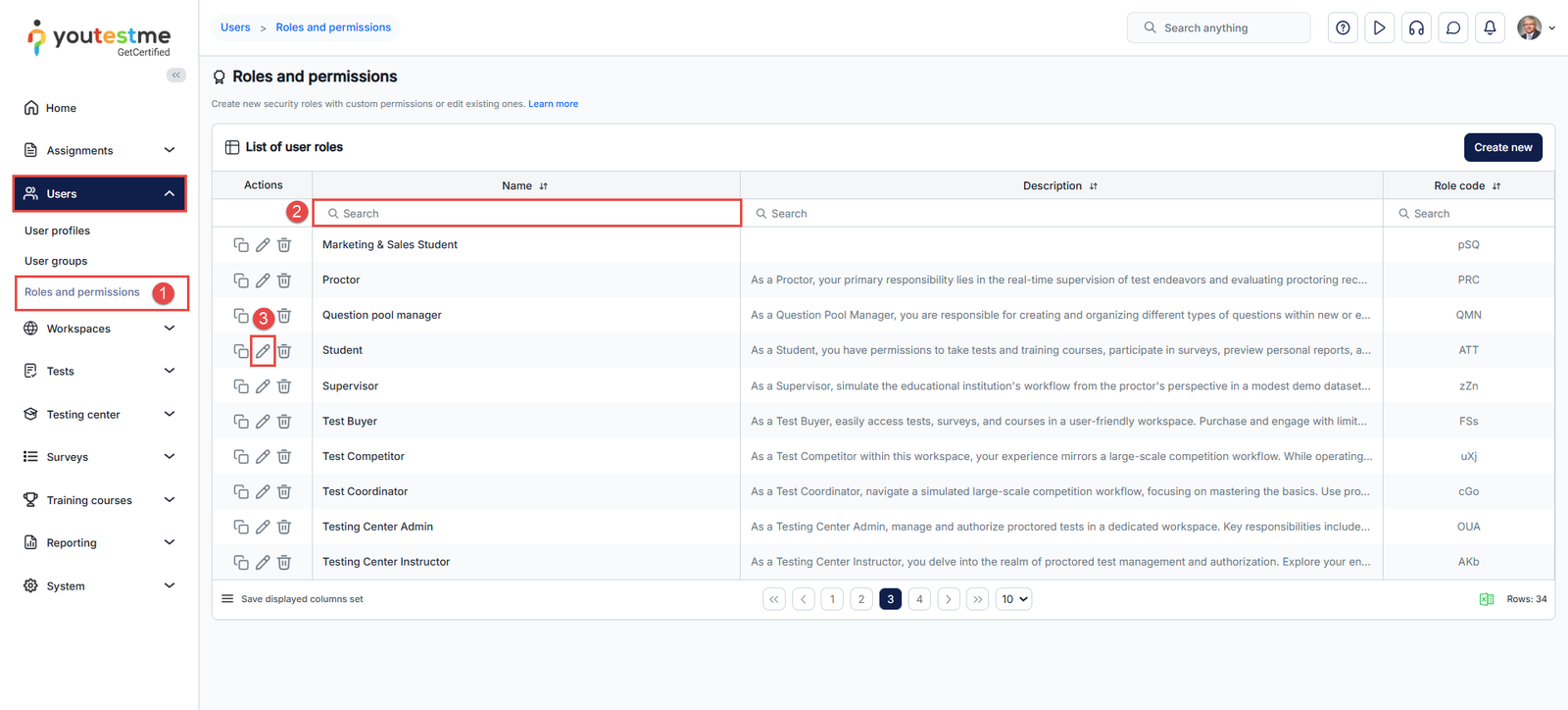Open the chat messages icon
This screenshot has height=710, width=1568.
[x=1453, y=27]
